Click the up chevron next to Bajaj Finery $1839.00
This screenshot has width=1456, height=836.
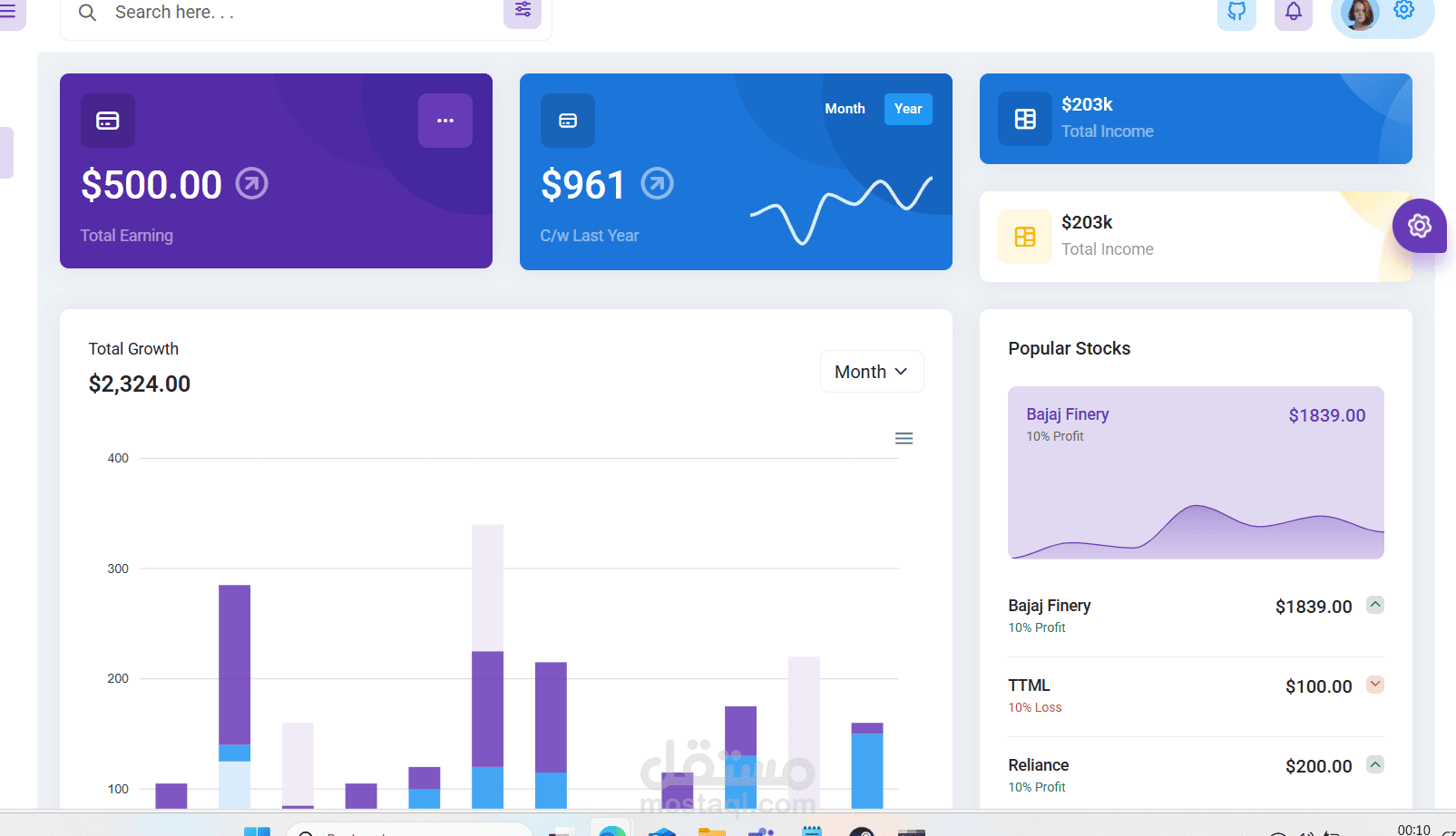1375,605
